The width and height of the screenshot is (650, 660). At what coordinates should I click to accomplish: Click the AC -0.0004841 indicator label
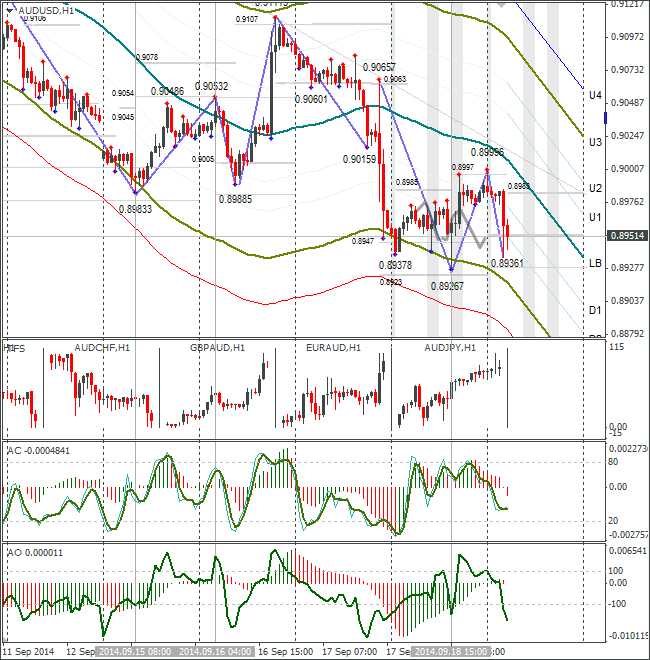coord(39,451)
